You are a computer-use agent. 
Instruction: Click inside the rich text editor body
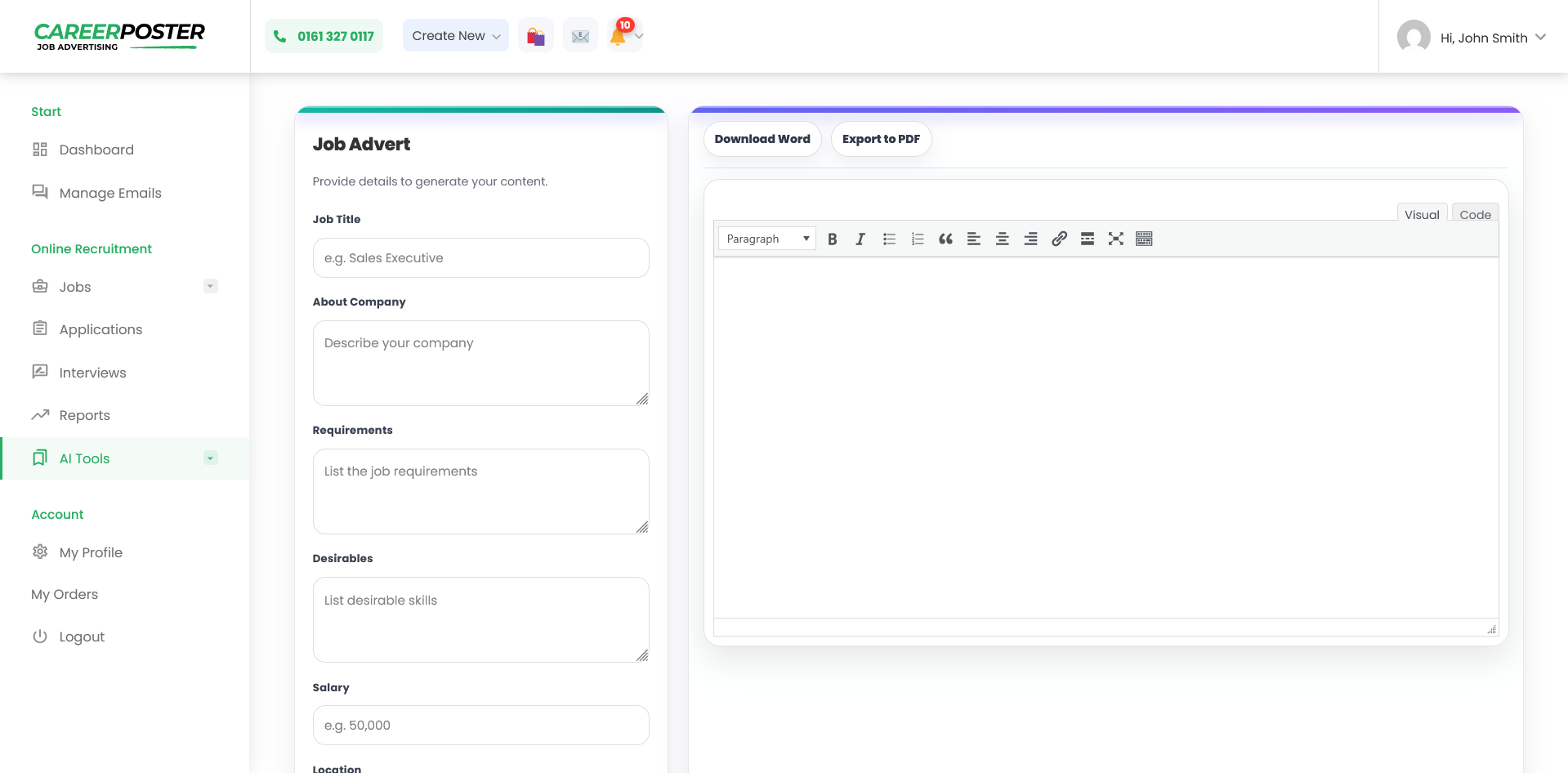click(x=1106, y=437)
